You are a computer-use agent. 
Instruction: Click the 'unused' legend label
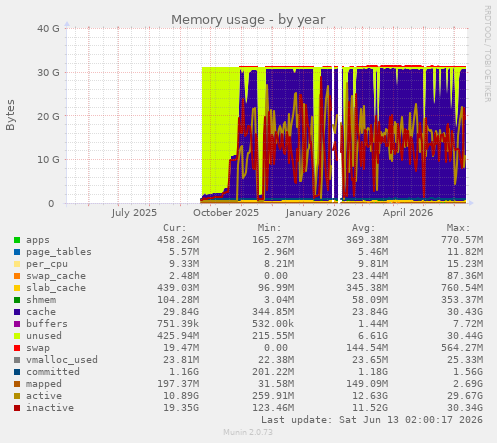pos(44,336)
